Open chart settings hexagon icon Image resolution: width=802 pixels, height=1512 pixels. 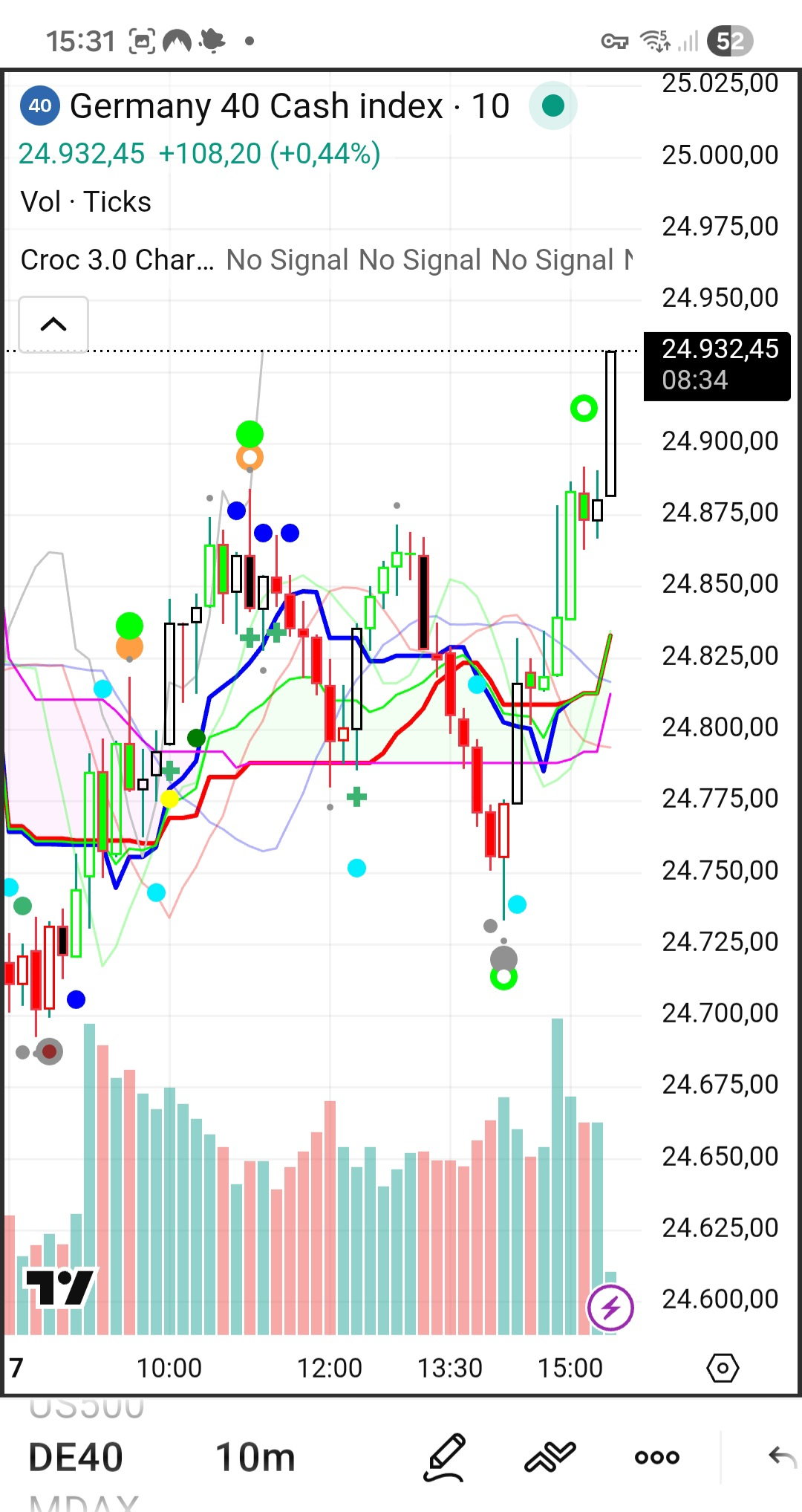point(723,1367)
